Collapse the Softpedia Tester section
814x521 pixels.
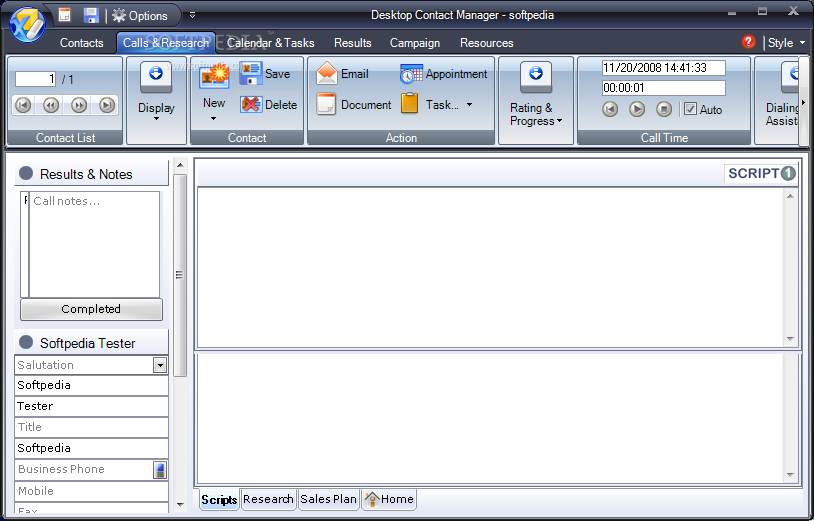click(x=26, y=342)
